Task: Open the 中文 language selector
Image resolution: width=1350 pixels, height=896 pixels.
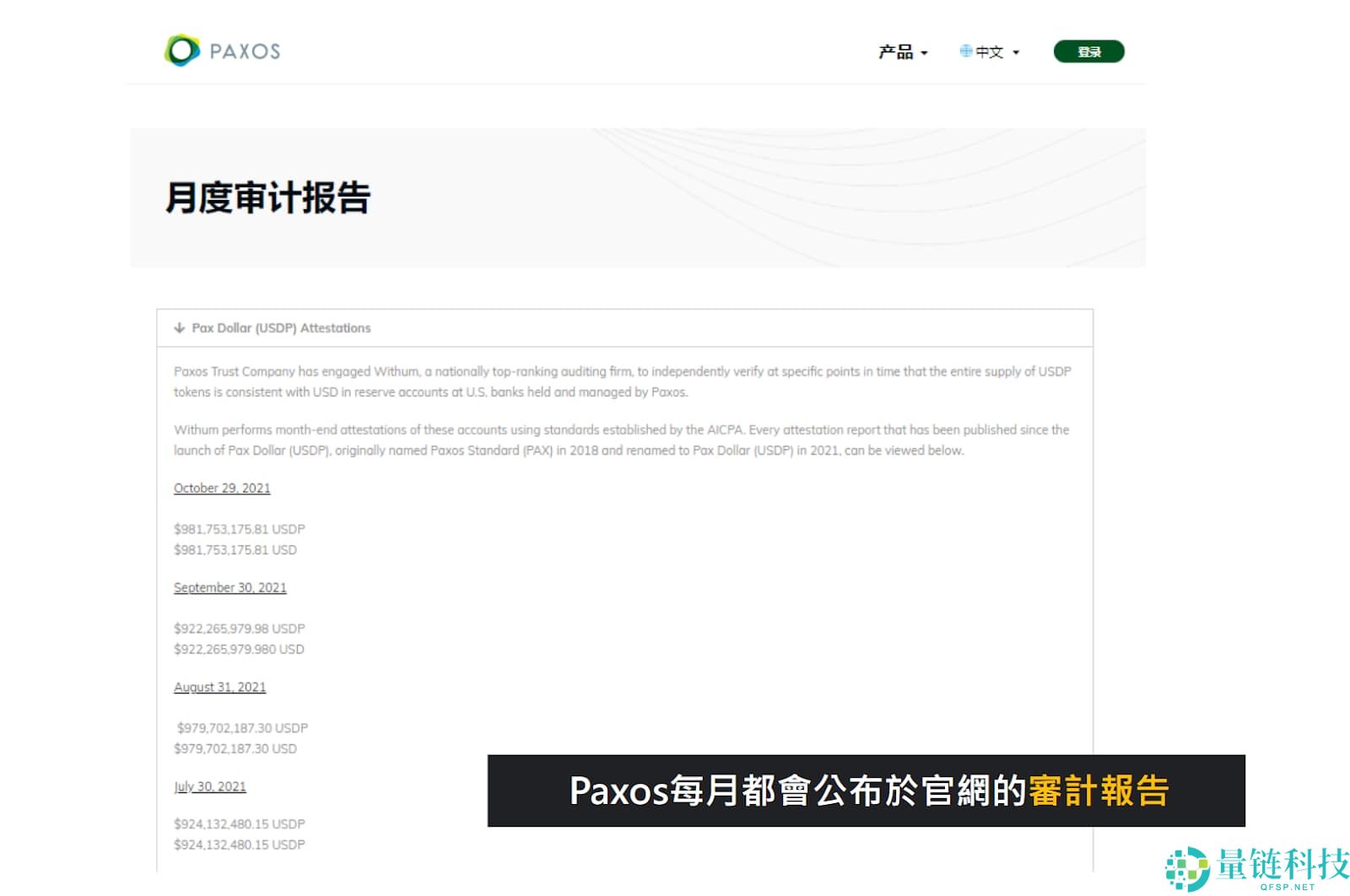Action: click(990, 52)
